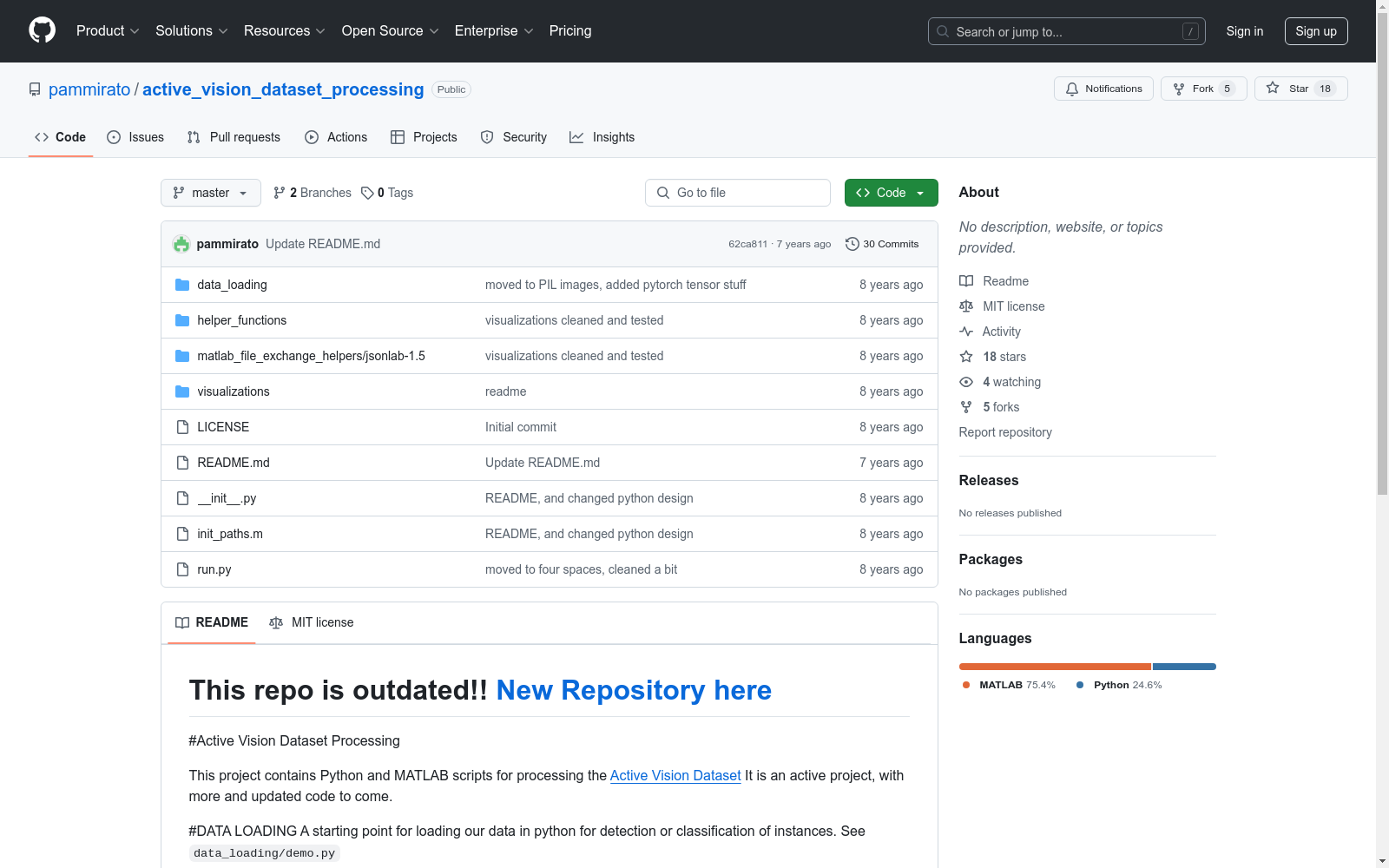Viewport: 1389px width, 868px height.
Task: Select the README tab
Action: click(212, 622)
